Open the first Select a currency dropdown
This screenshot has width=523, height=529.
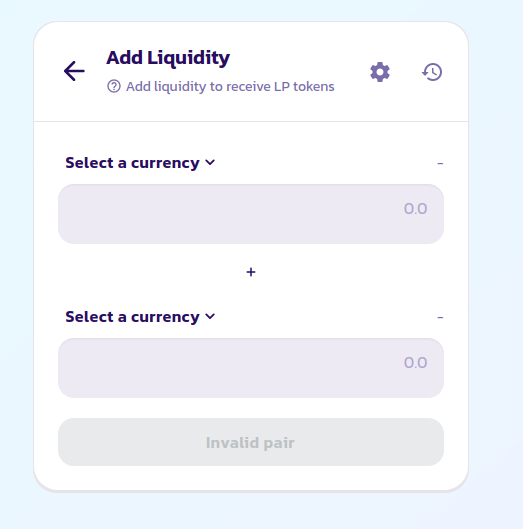coord(140,163)
